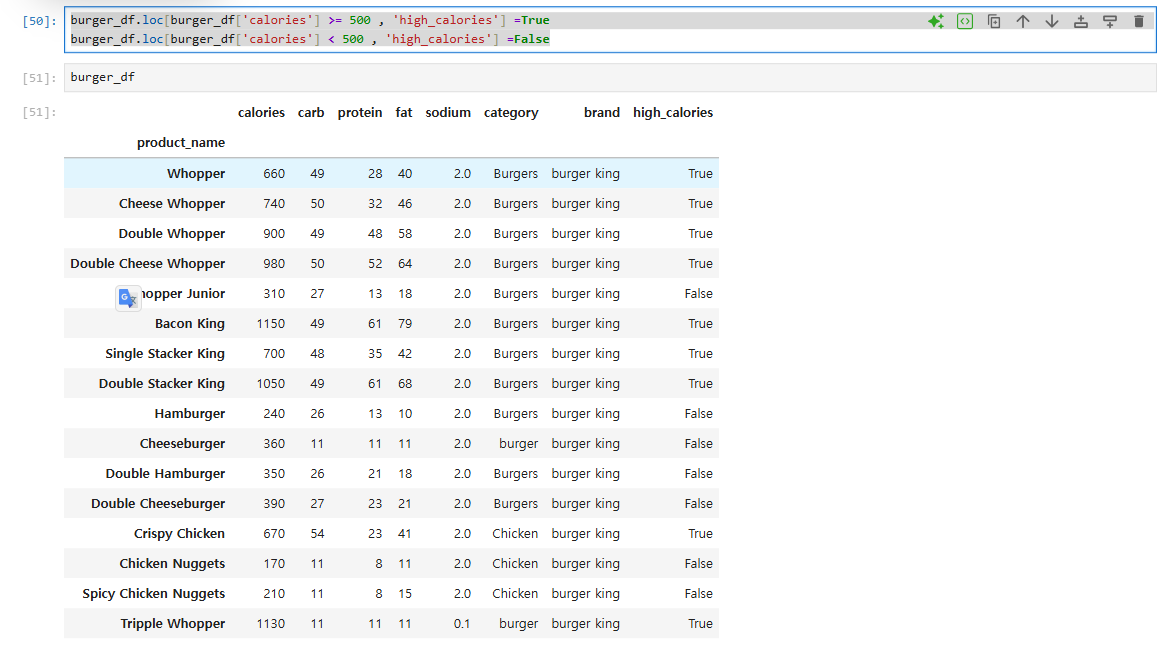This screenshot has width=1162, height=649.
Task: Insert a cell above icon
Action: (x=1080, y=21)
